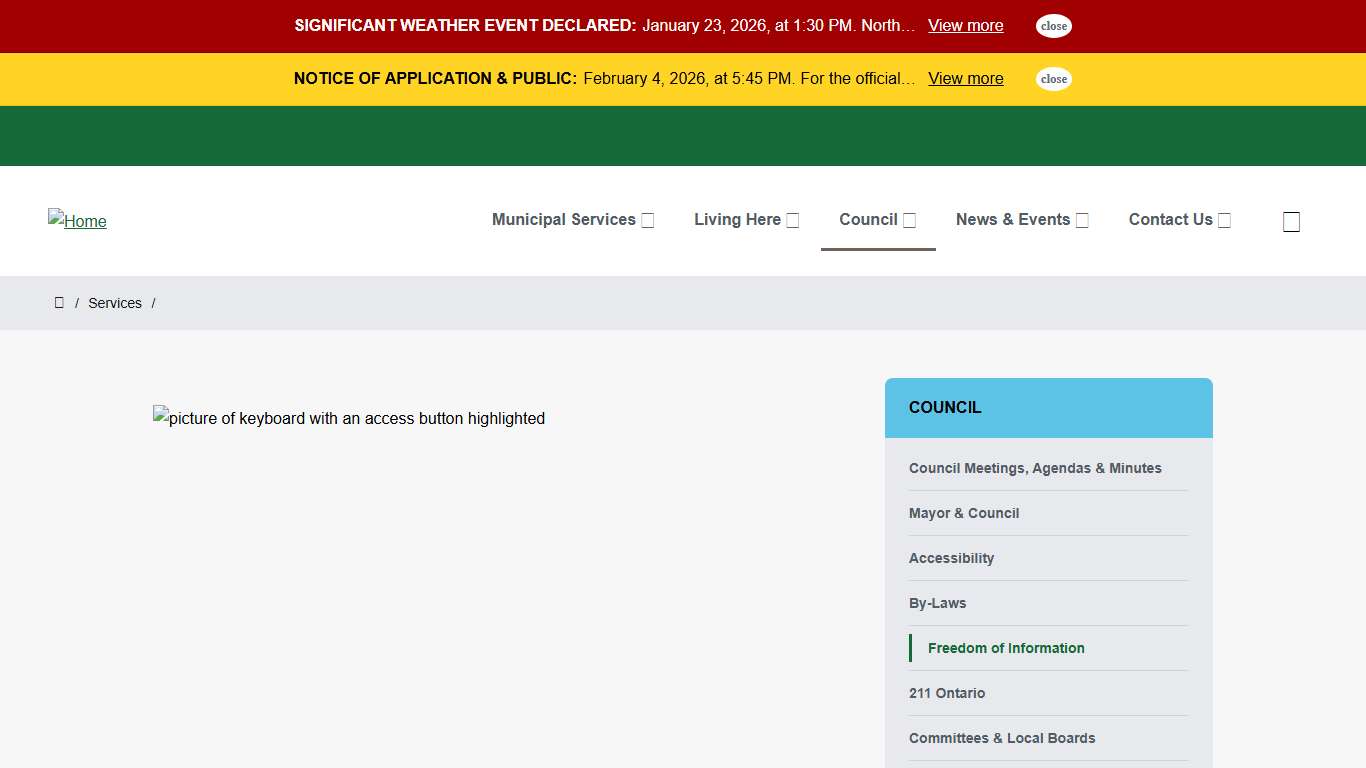View more on the public notice
Screen dimensions: 1366x768
(965, 79)
